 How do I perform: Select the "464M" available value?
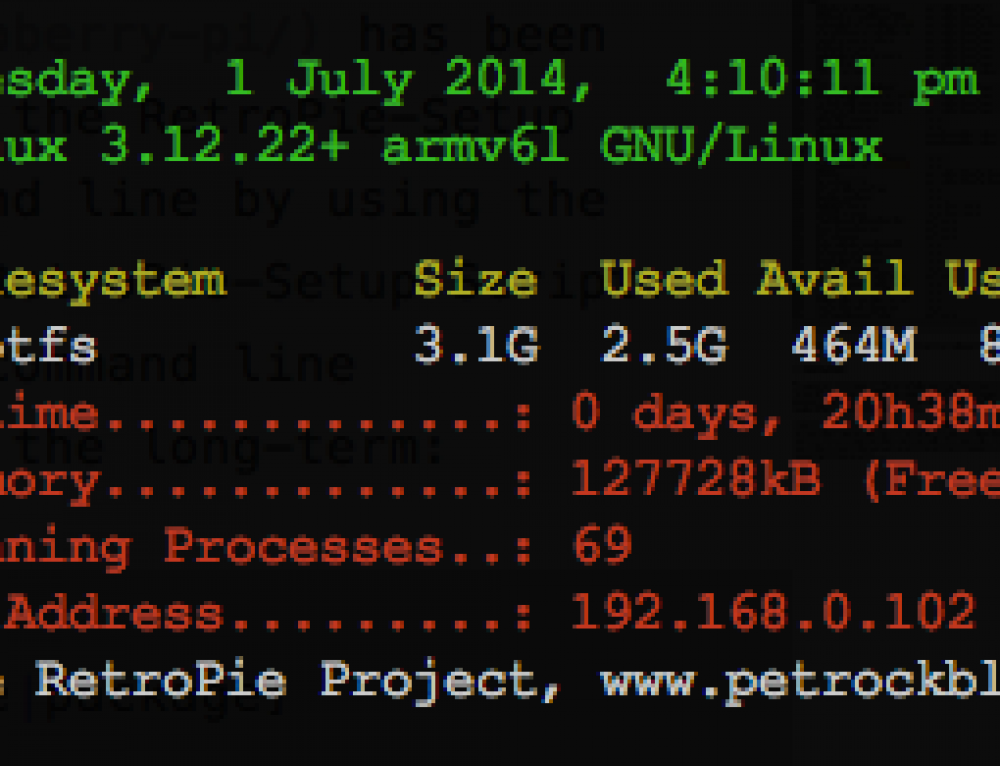point(853,347)
